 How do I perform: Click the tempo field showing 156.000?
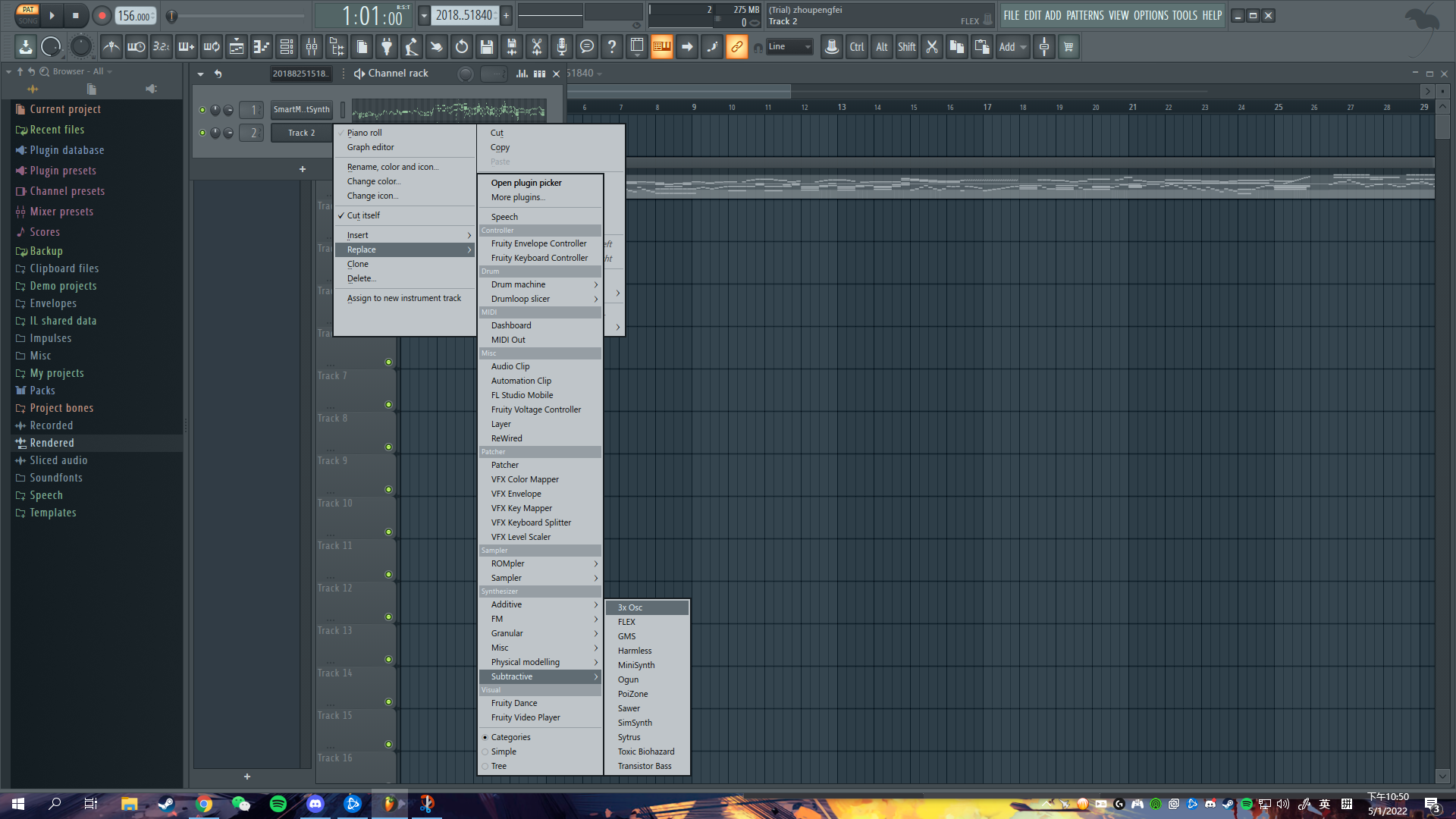coord(136,16)
